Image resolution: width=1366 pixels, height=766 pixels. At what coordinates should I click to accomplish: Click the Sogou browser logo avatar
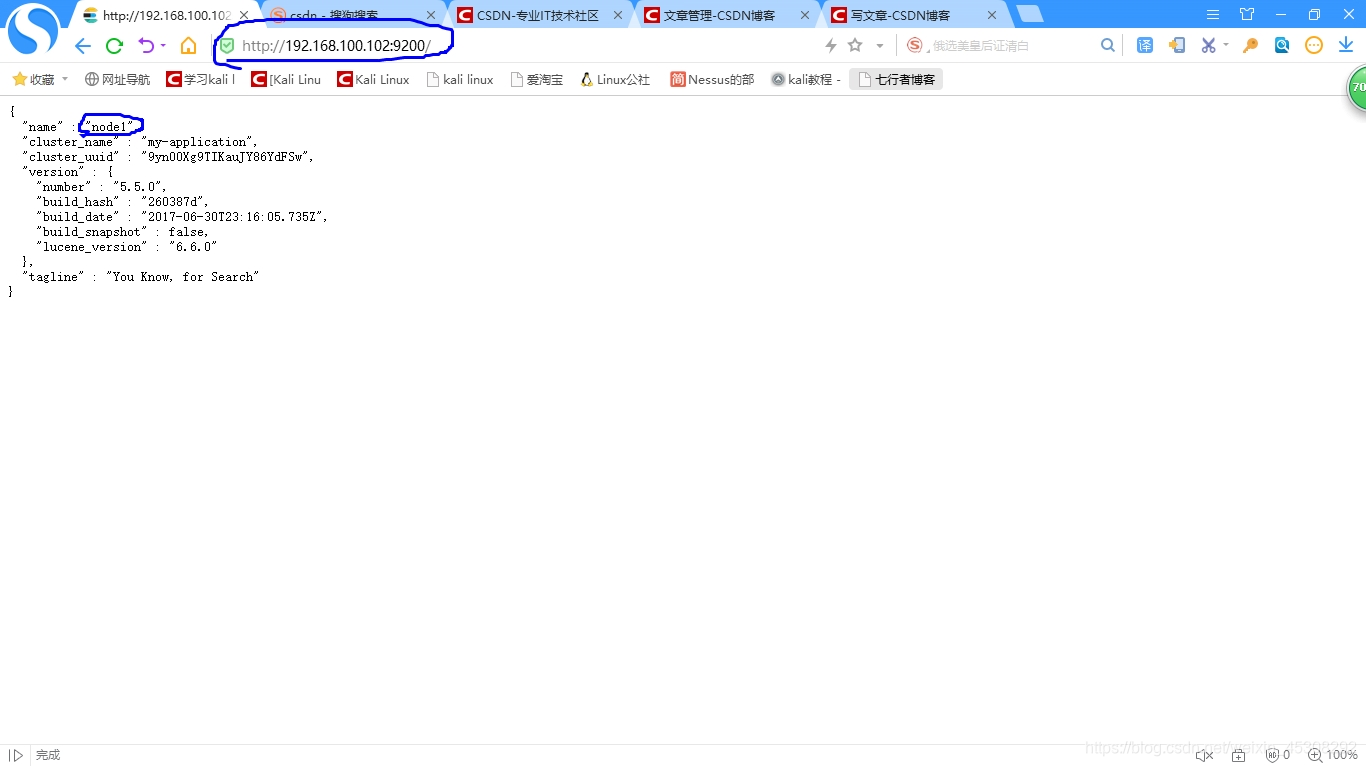(33, 29)
